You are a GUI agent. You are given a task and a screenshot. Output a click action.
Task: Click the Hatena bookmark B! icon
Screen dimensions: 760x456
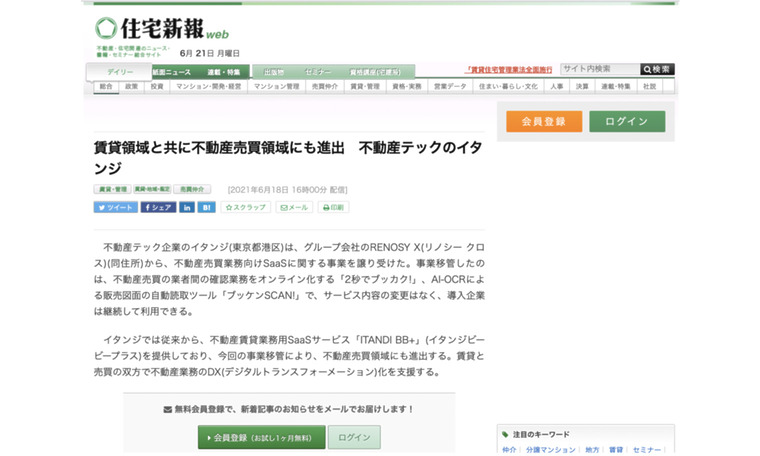click(206, 207)
